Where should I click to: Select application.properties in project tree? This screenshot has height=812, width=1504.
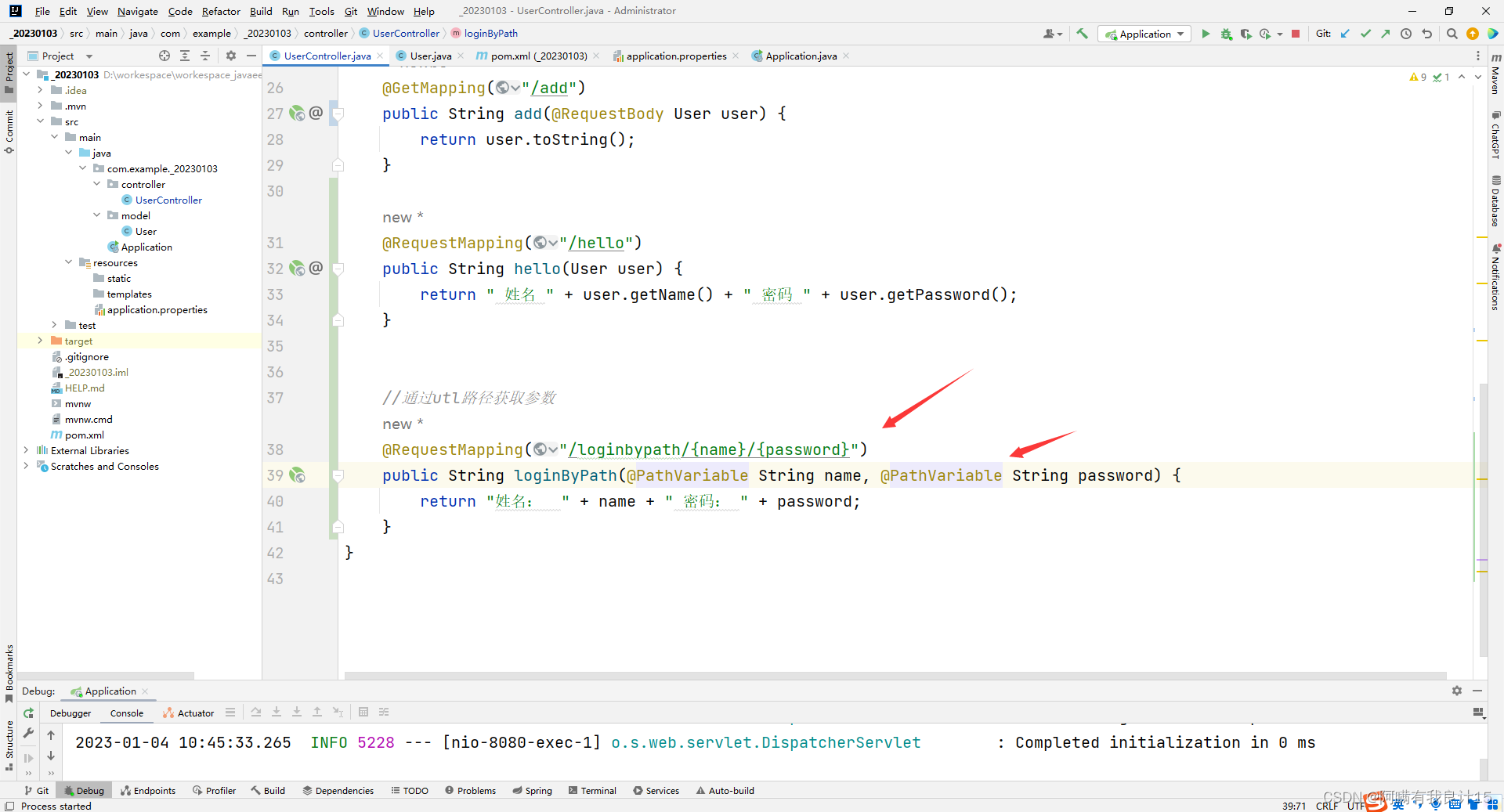point(157,309)
